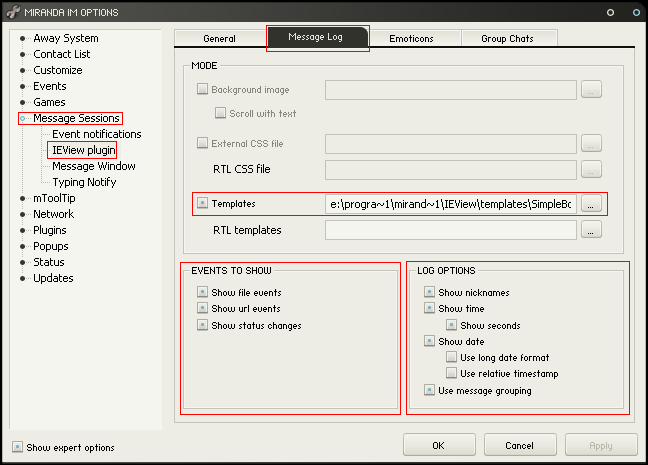Image resolution: width=648 pixels, height=465 pixels.
Task: Select Games in options tree
Action: tap(49, 102)
